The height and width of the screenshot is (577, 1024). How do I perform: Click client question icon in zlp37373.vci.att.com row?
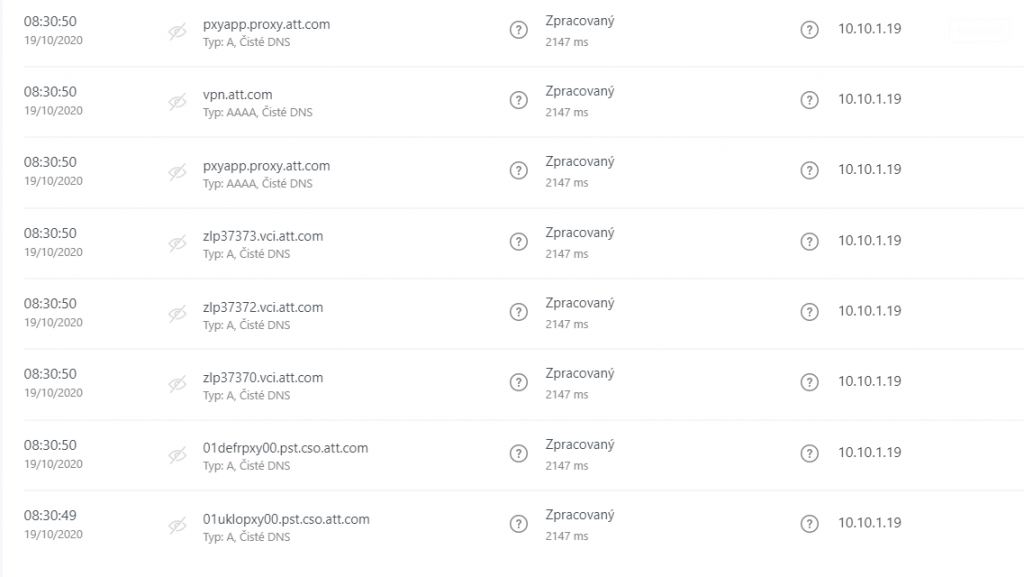click(x=809, y=242)
